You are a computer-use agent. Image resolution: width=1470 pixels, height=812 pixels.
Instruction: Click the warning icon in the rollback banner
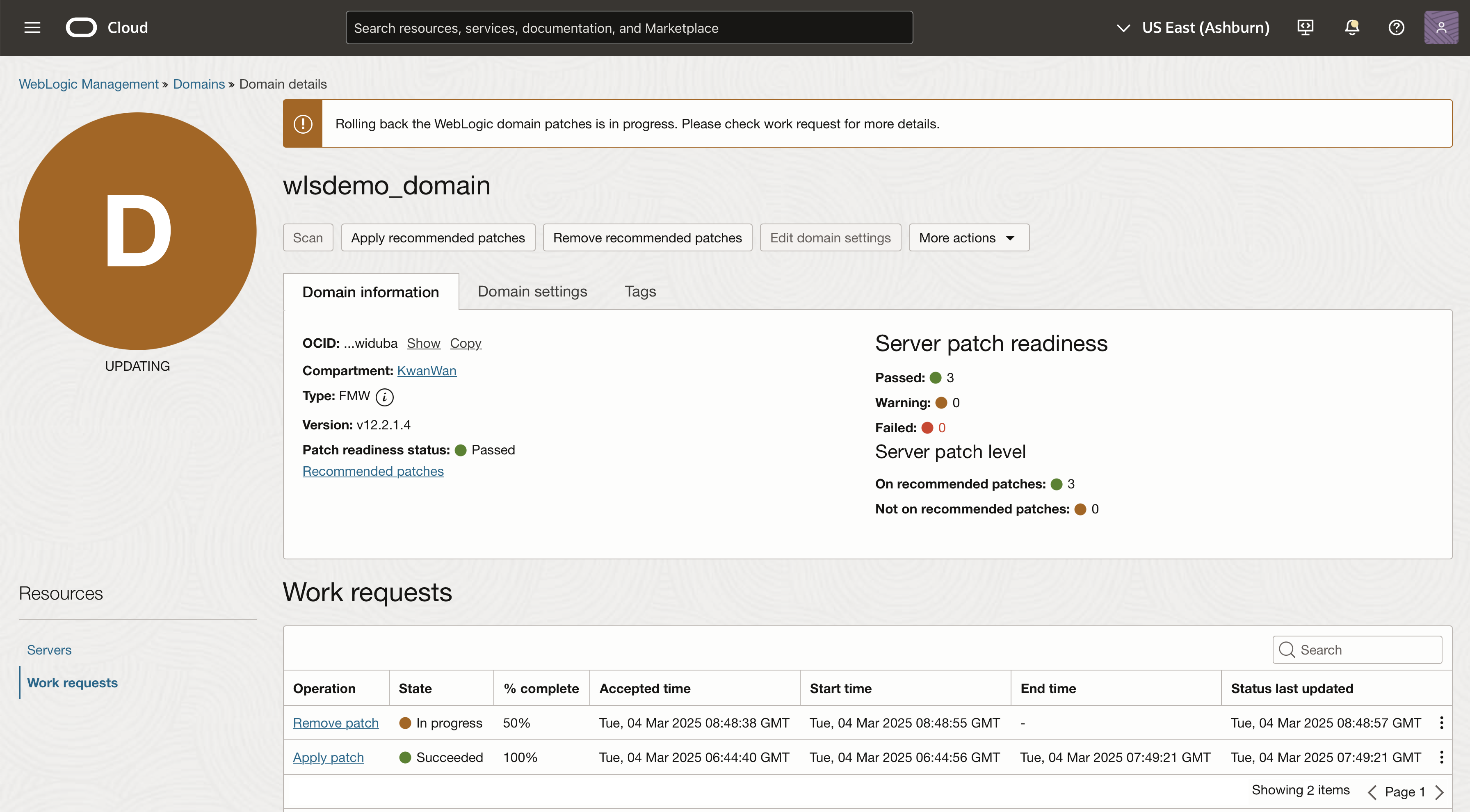tap(303, 123)
